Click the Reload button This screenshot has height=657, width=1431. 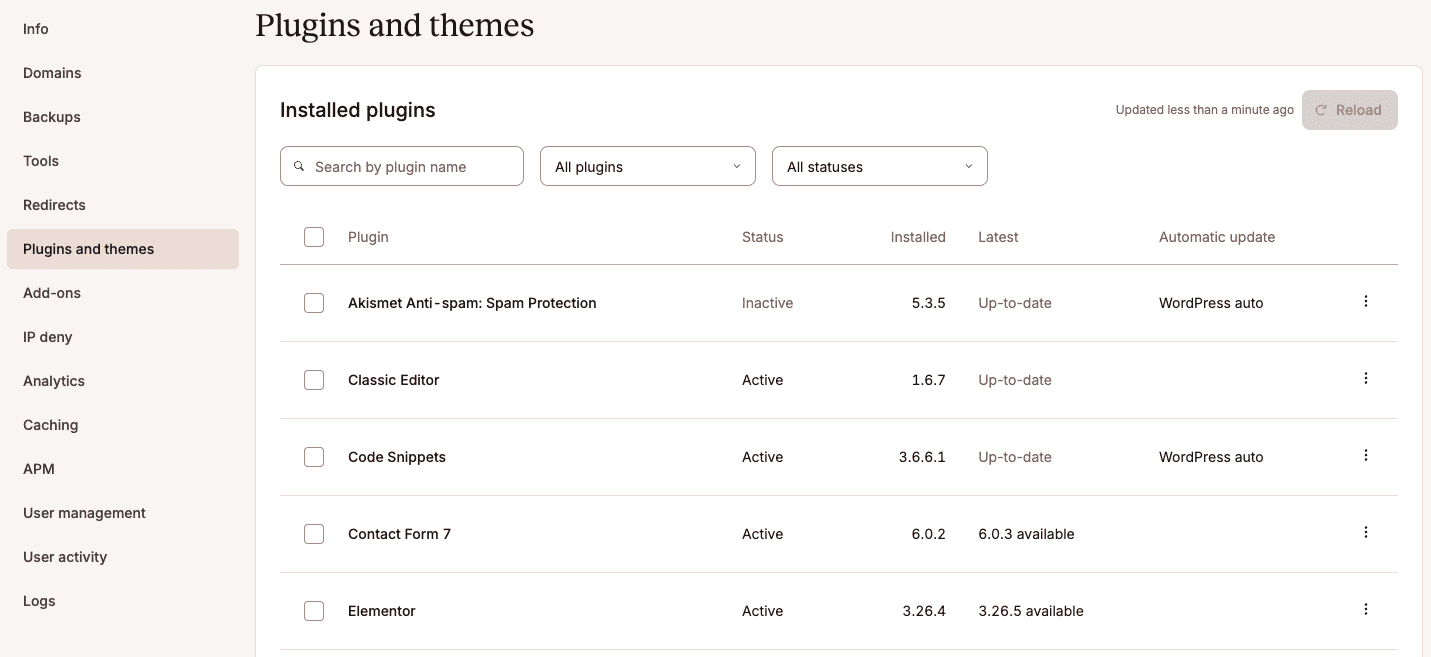[1349, 110]
